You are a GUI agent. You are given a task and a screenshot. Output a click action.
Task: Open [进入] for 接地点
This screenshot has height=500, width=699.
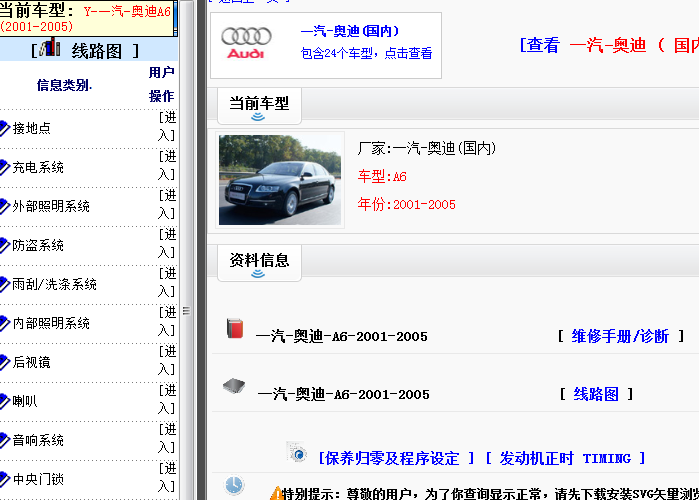click(x=167, y=127)
